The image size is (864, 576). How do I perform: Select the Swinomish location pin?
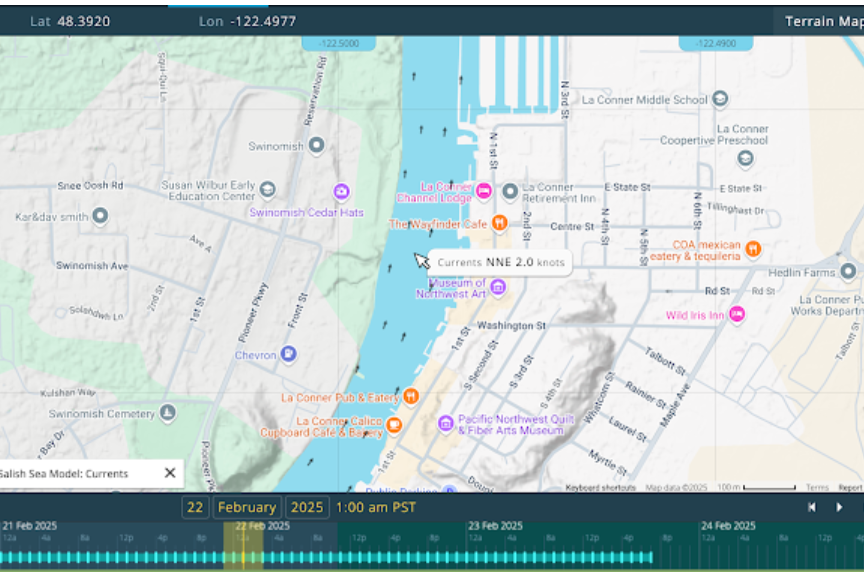(316, 146)
